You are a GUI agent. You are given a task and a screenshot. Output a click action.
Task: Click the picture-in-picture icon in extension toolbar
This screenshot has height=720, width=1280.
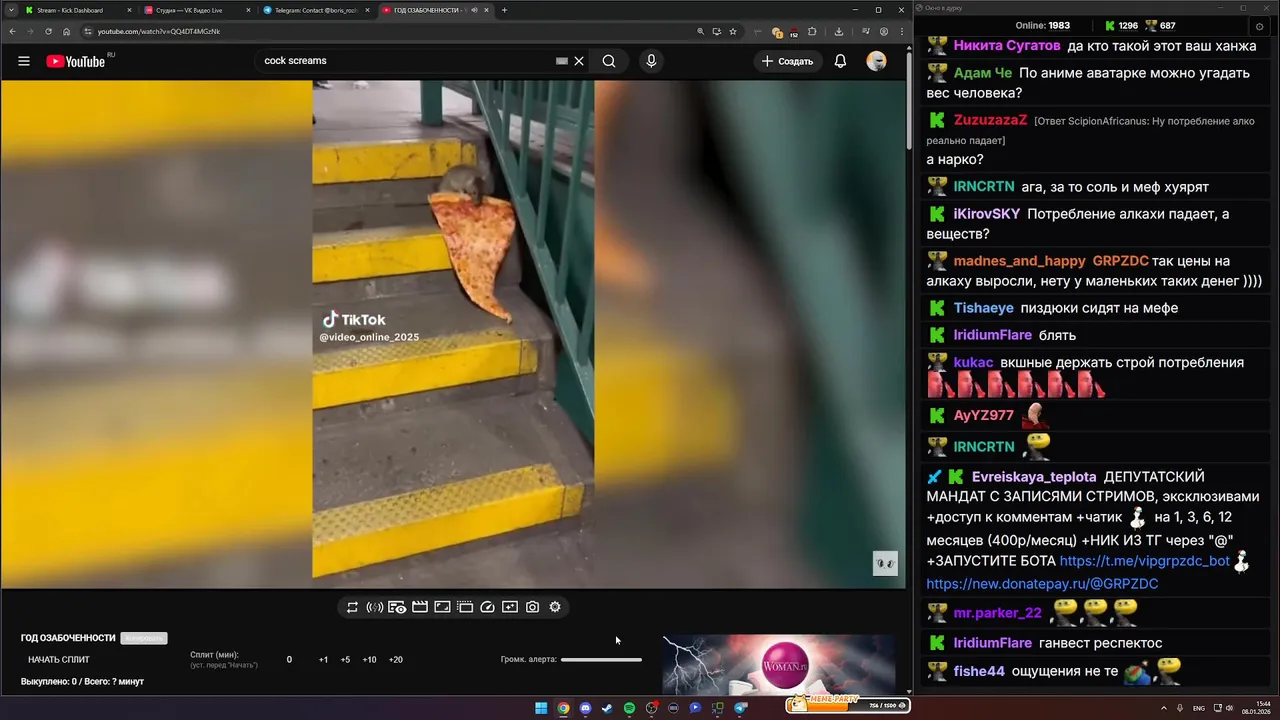point(442,607)
